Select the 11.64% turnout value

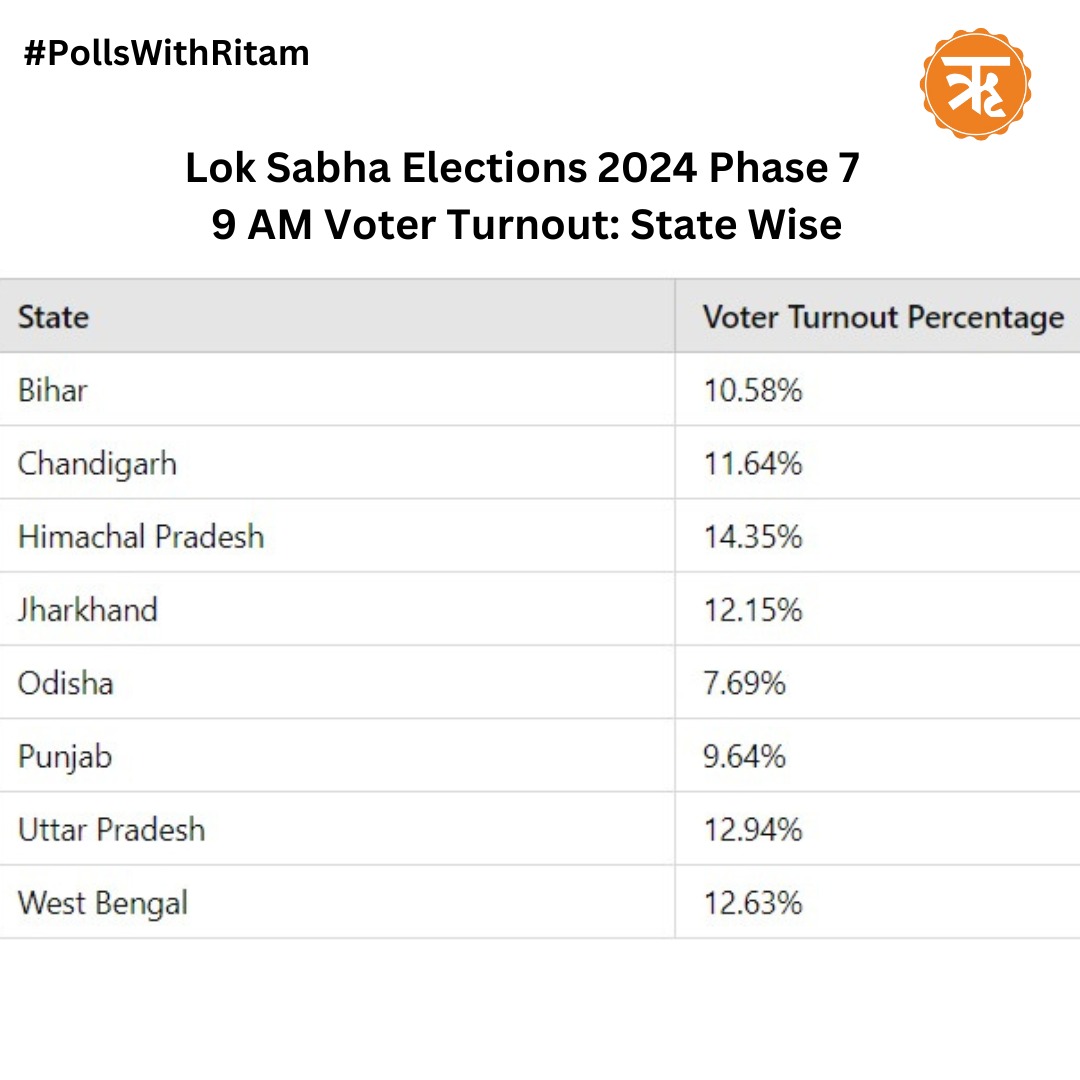click(753, 464)
